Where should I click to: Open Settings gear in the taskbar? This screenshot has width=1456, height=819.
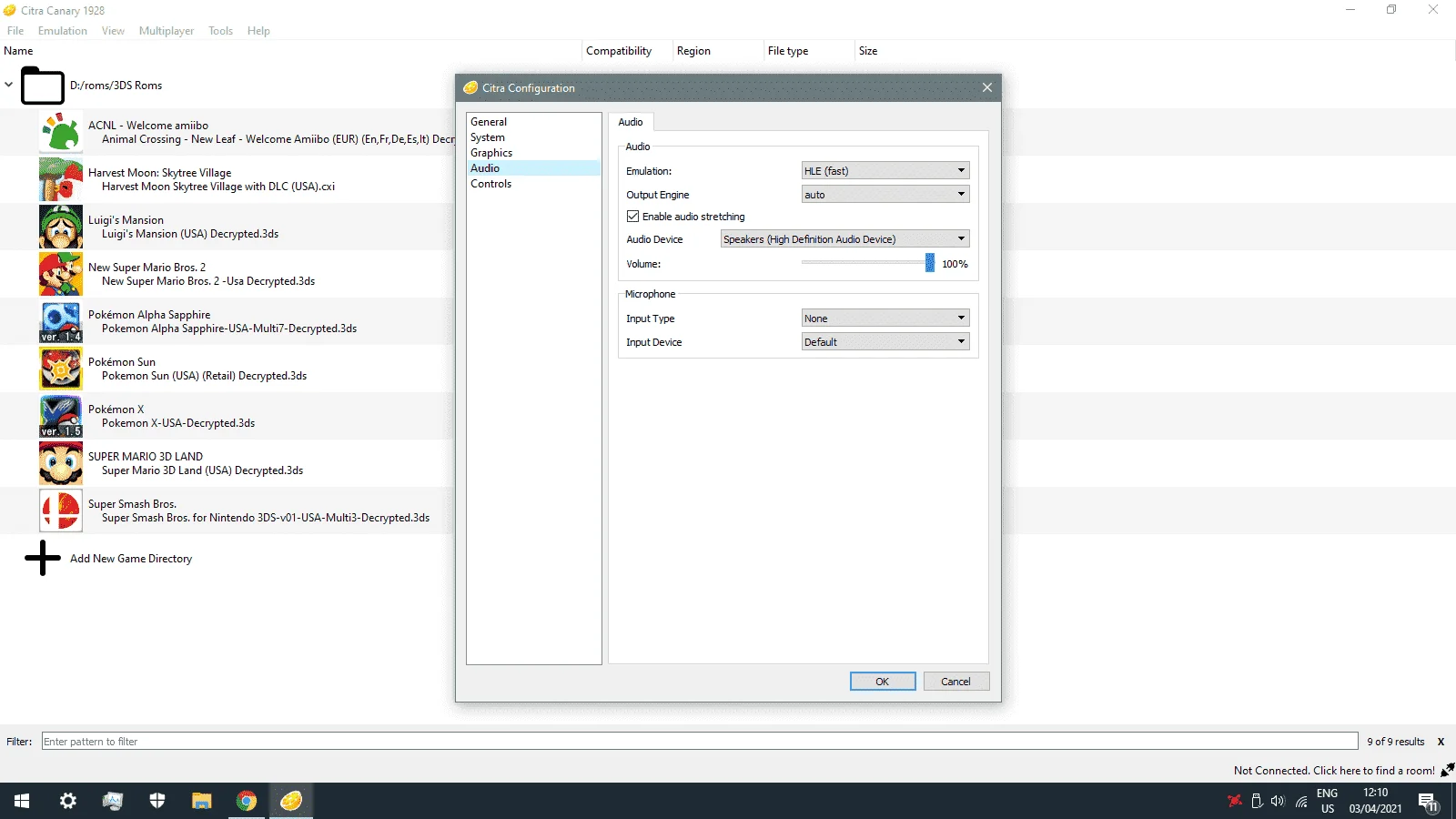point(68,801)
